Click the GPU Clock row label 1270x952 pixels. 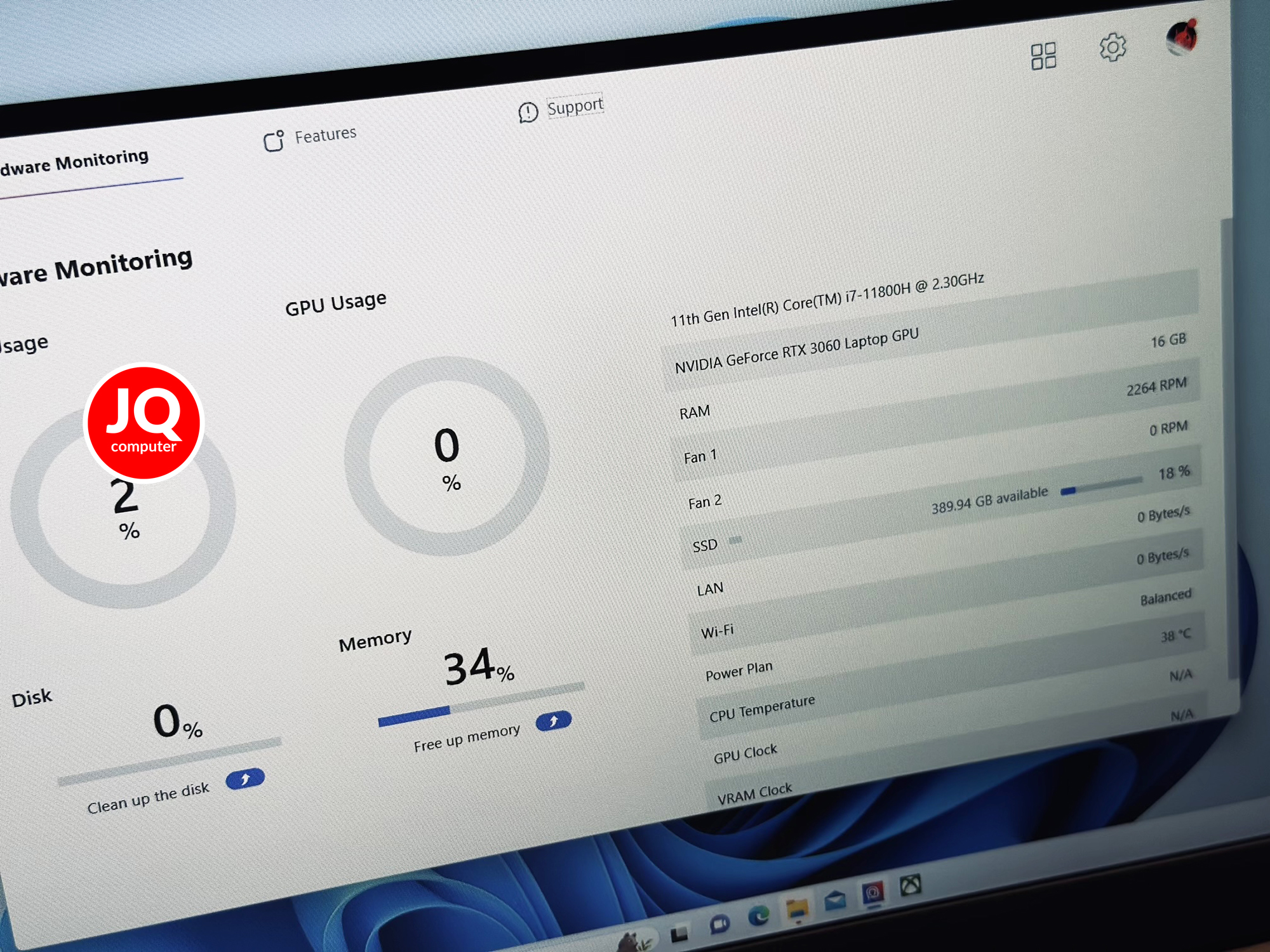click(x=745, y=754)
